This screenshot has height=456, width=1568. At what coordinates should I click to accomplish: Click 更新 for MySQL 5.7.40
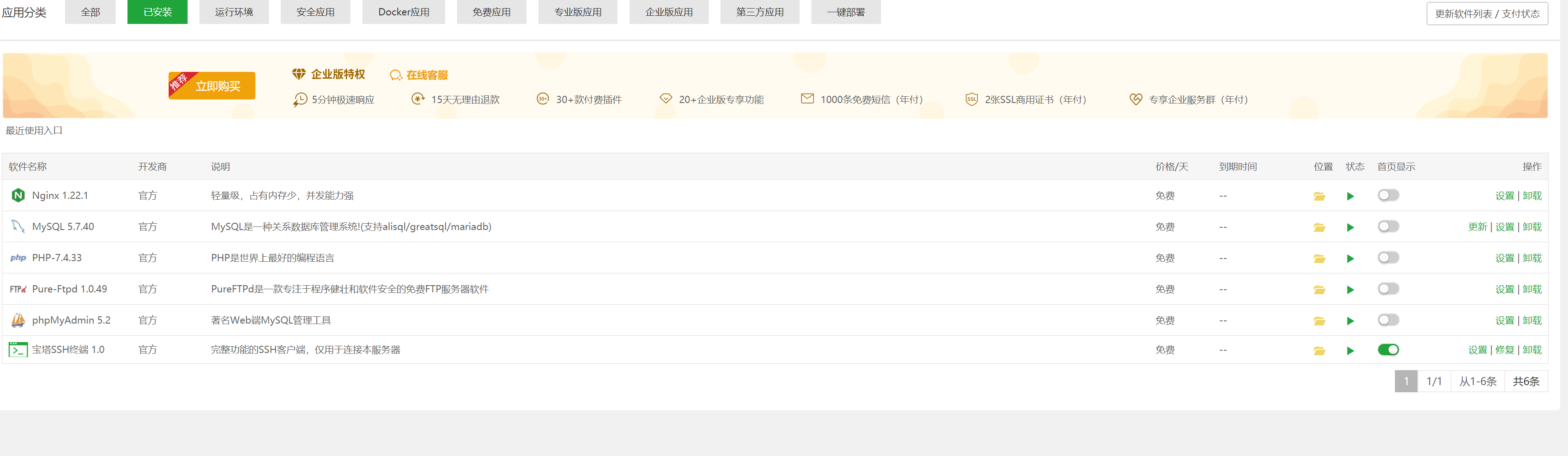(1477, 227)
